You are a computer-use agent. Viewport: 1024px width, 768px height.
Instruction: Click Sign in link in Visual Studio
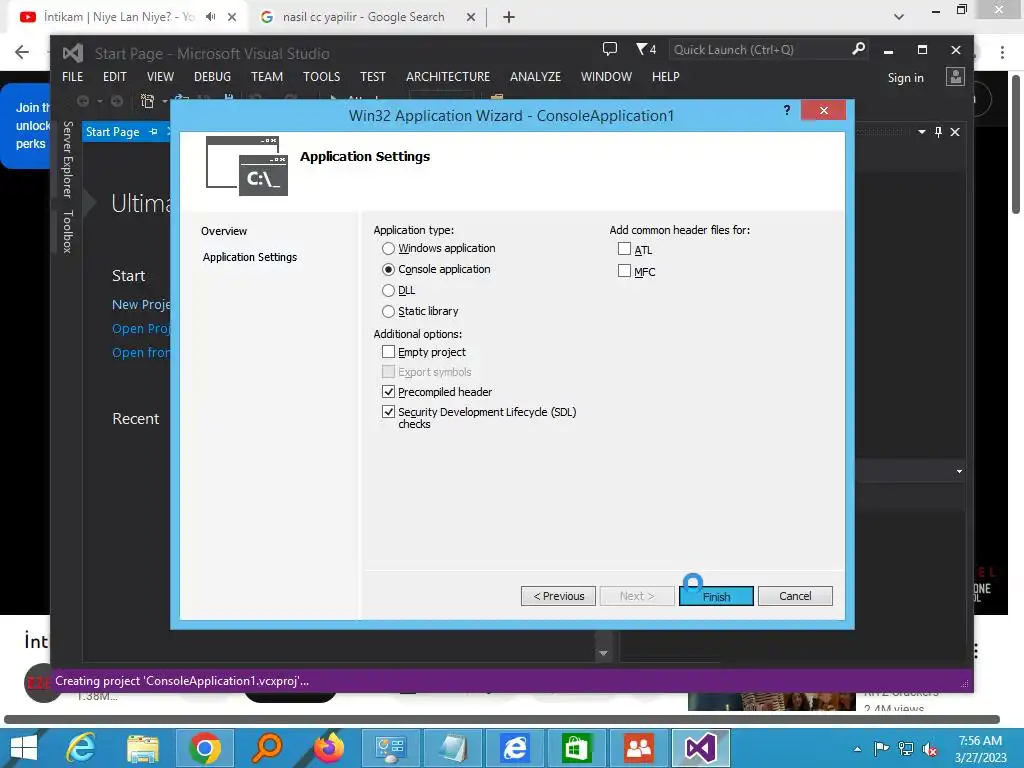click(x=906, y=78)
